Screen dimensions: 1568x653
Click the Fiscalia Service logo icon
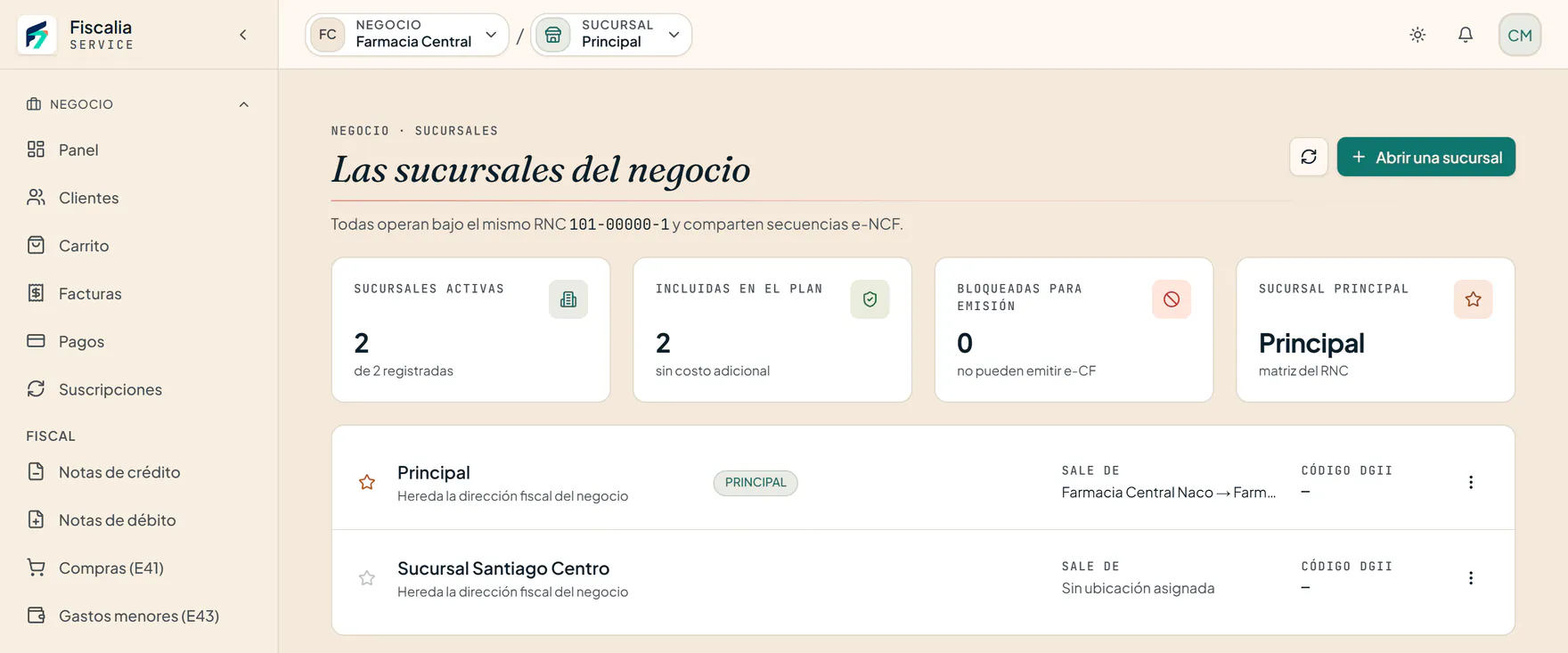[37, 35]
